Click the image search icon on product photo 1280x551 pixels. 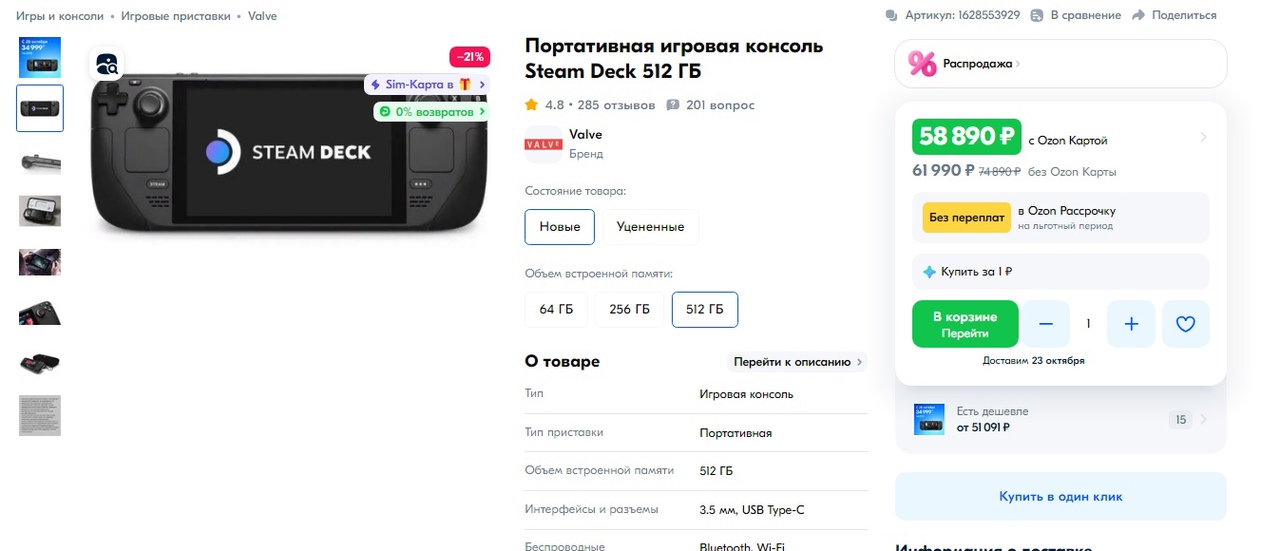[x=107, y=64]
